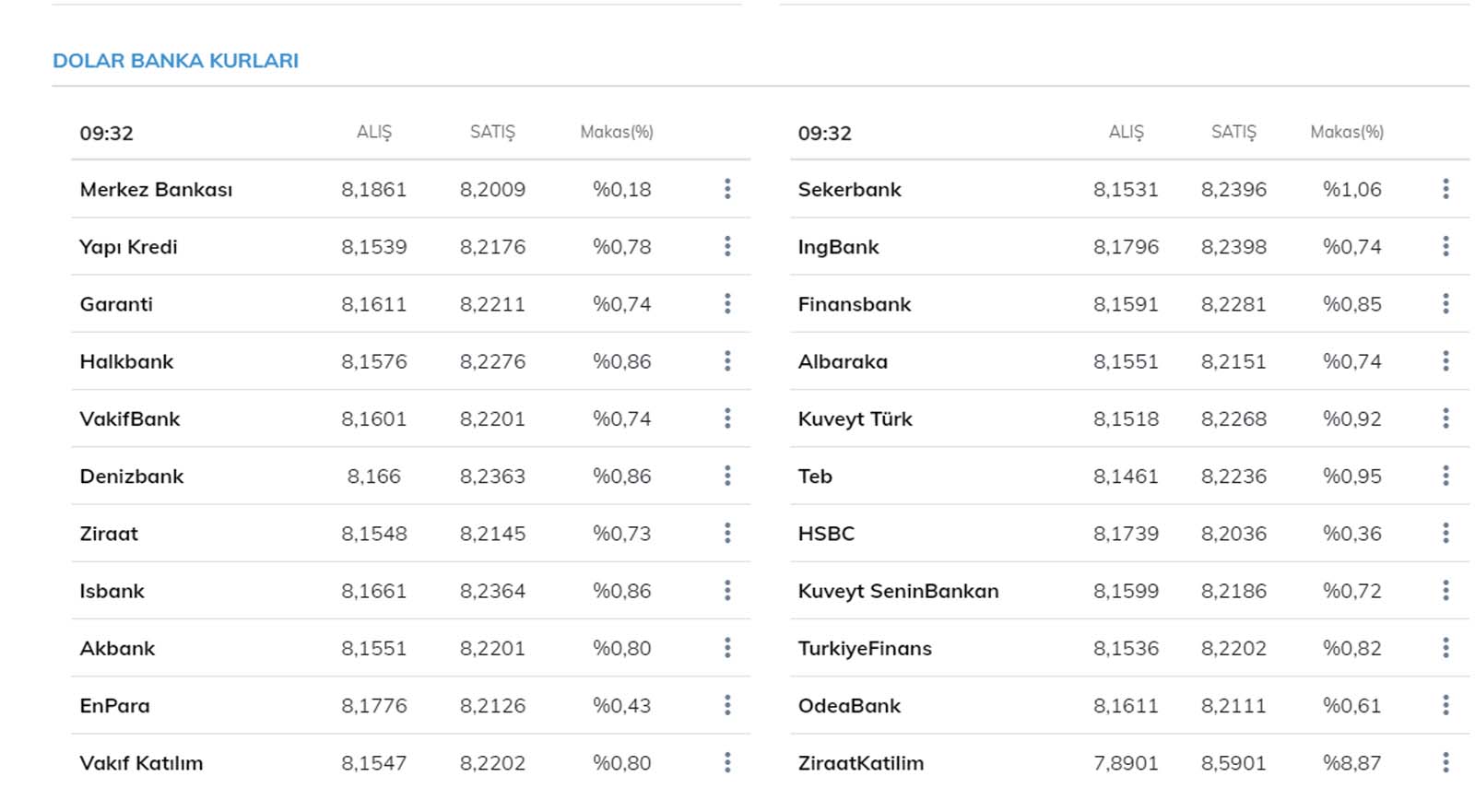Click the options icon for EnPara

(727, 705)
